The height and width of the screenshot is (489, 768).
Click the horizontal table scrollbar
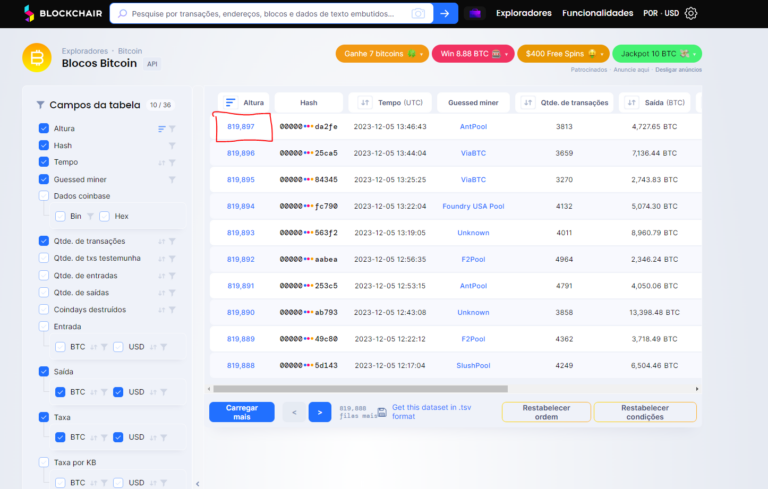coord(400,388)
